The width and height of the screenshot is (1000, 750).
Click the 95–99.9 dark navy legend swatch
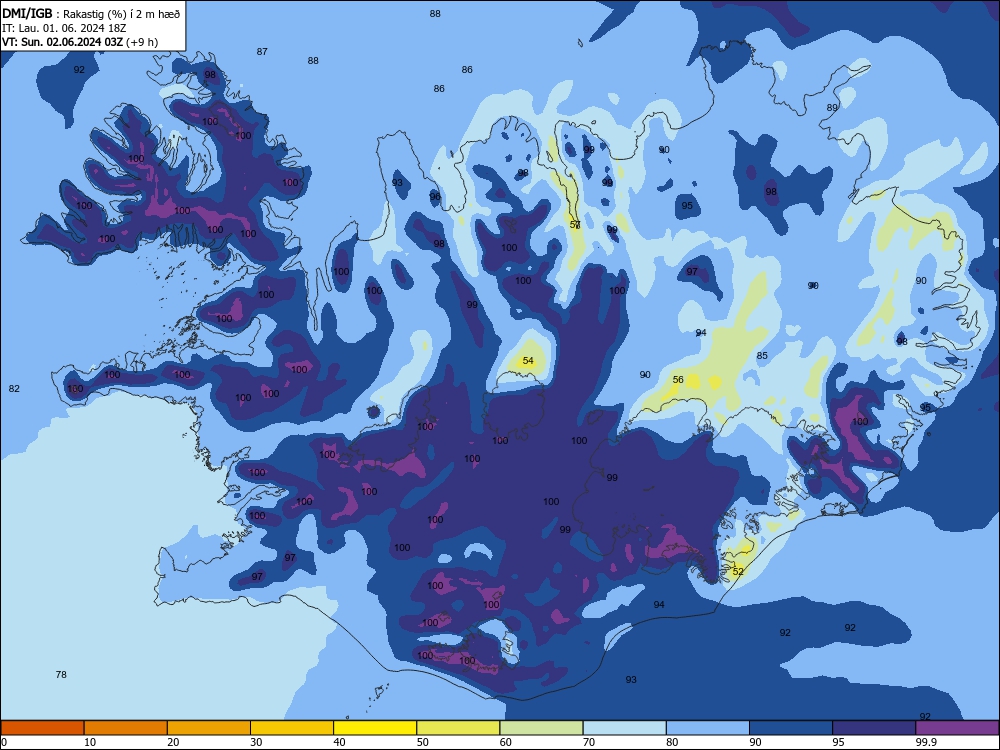pos(874,728)
